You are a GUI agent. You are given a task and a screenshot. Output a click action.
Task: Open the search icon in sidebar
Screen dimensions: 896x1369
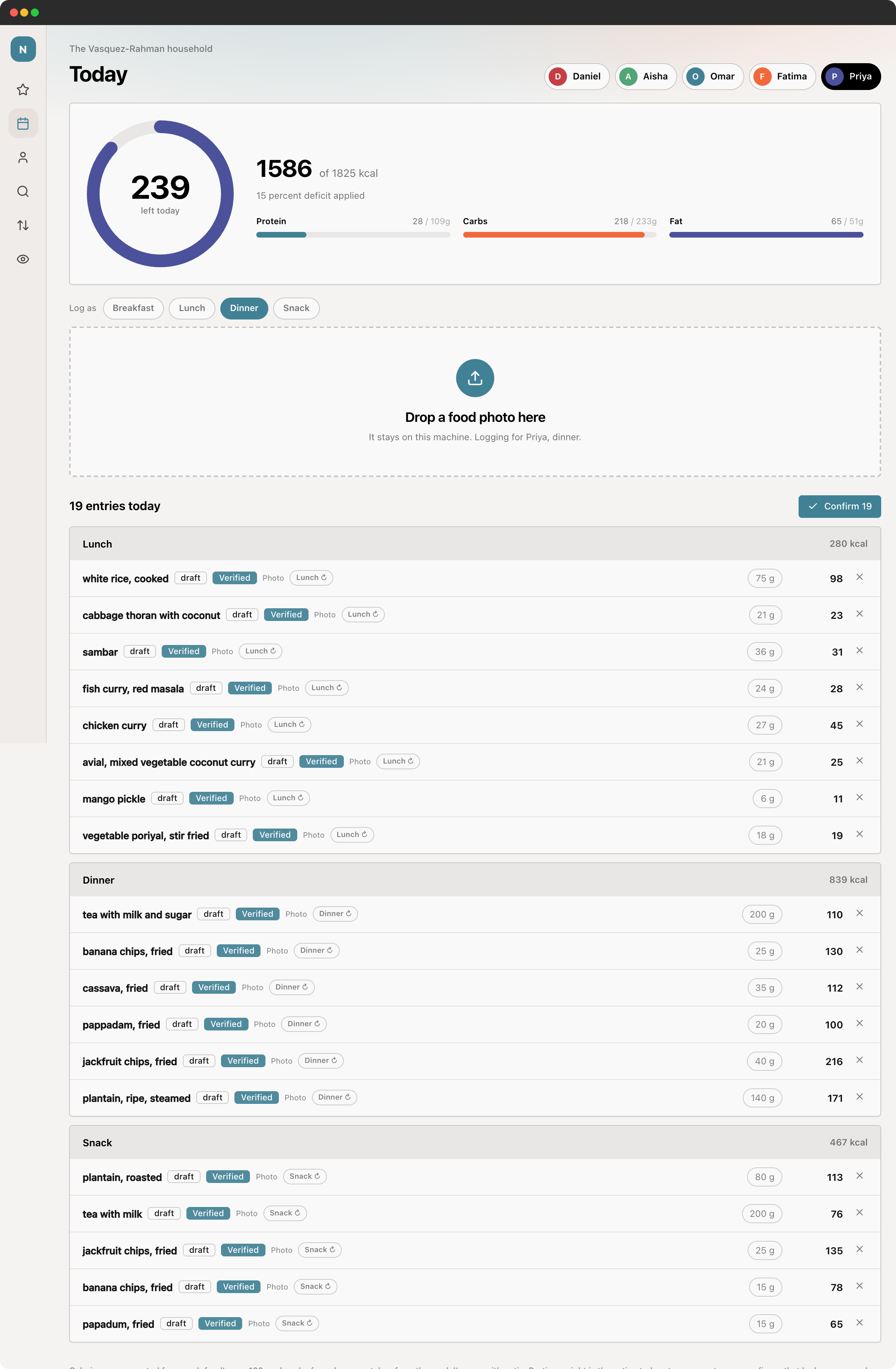[x=23, y=192]
